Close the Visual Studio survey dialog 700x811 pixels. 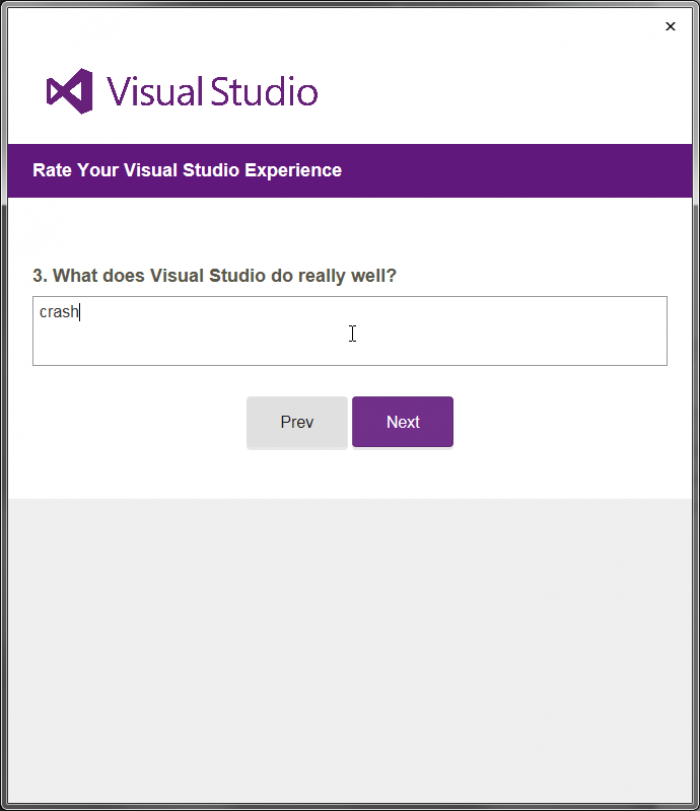(x=671, y=26)
